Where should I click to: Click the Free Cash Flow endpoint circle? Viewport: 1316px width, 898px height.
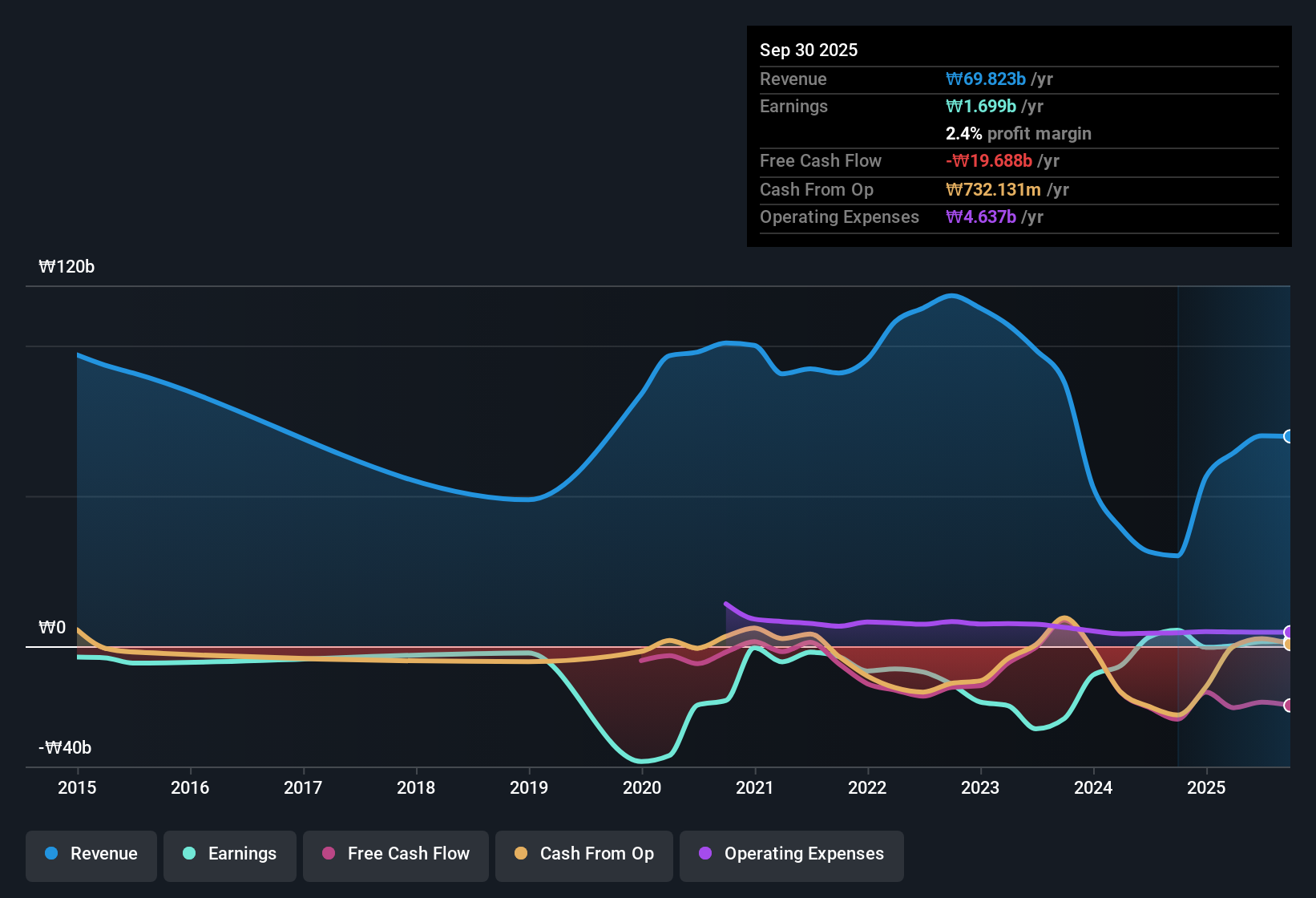[1288, 706]
